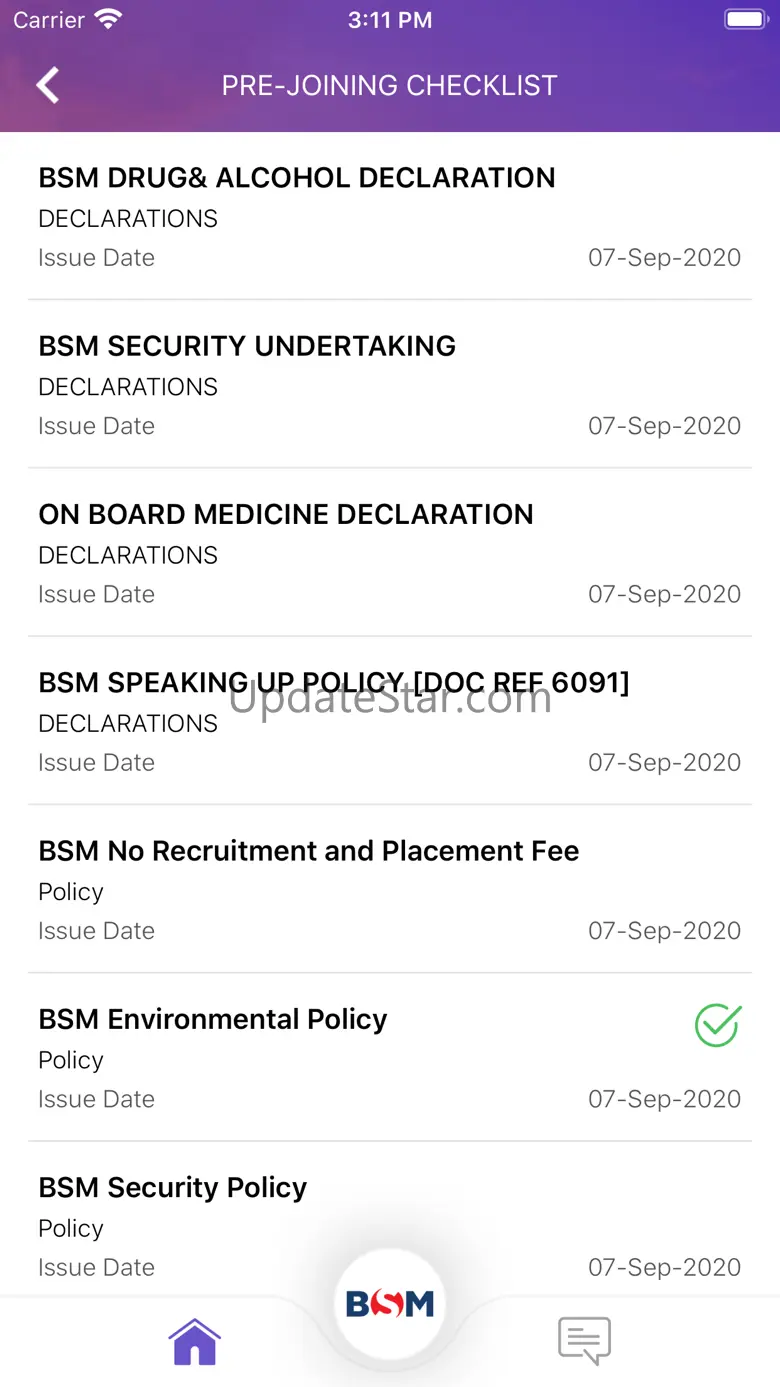Select the BSM Security Policy row
780x1387 pixels.
pos(173,1187)
